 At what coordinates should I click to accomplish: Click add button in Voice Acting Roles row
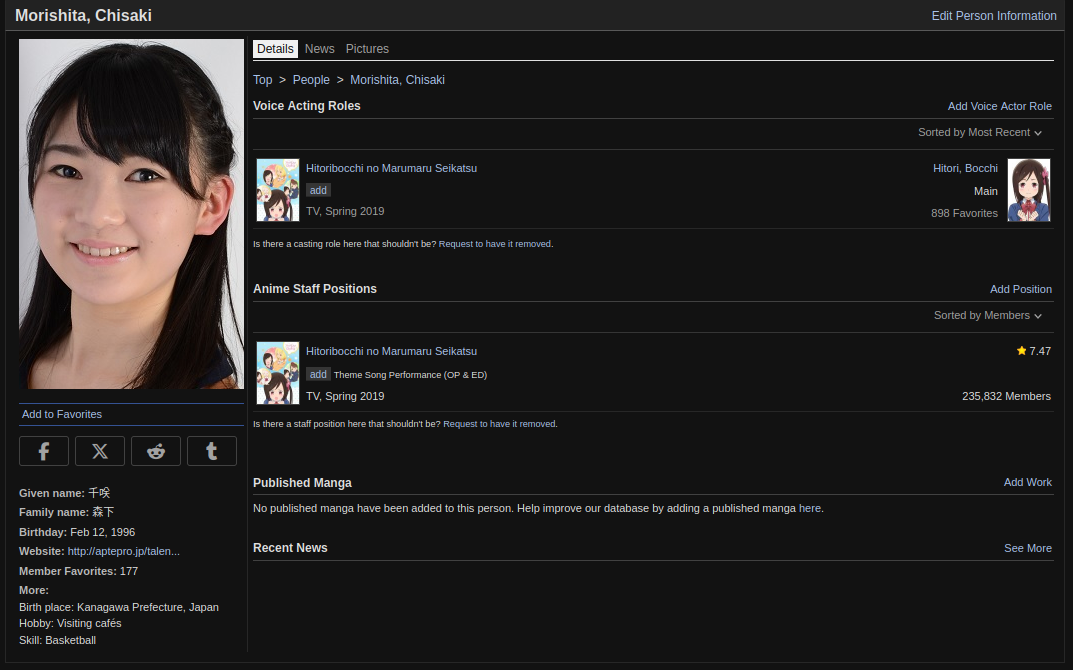pos(318,190)
